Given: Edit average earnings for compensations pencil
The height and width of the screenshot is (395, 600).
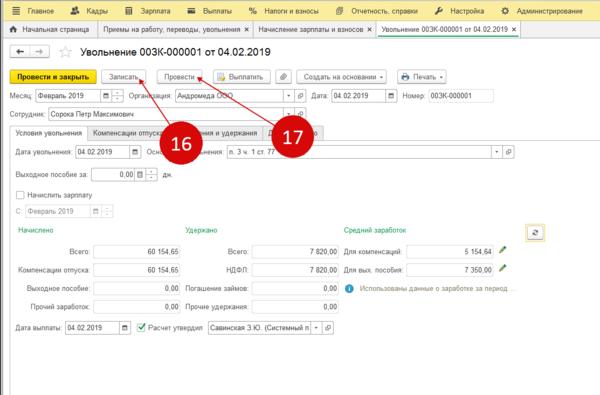Looking at the screenshot, I should pos(503,250).
